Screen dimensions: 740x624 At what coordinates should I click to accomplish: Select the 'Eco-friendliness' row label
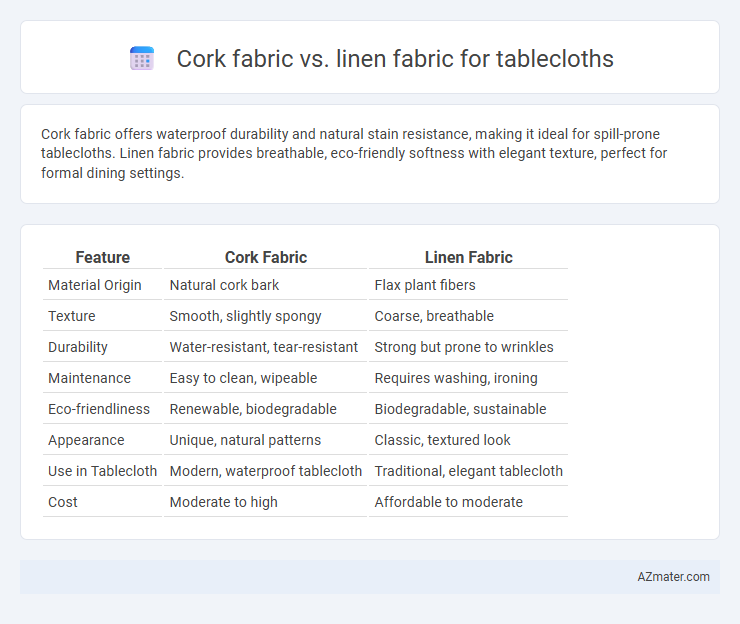click(99, 409)
